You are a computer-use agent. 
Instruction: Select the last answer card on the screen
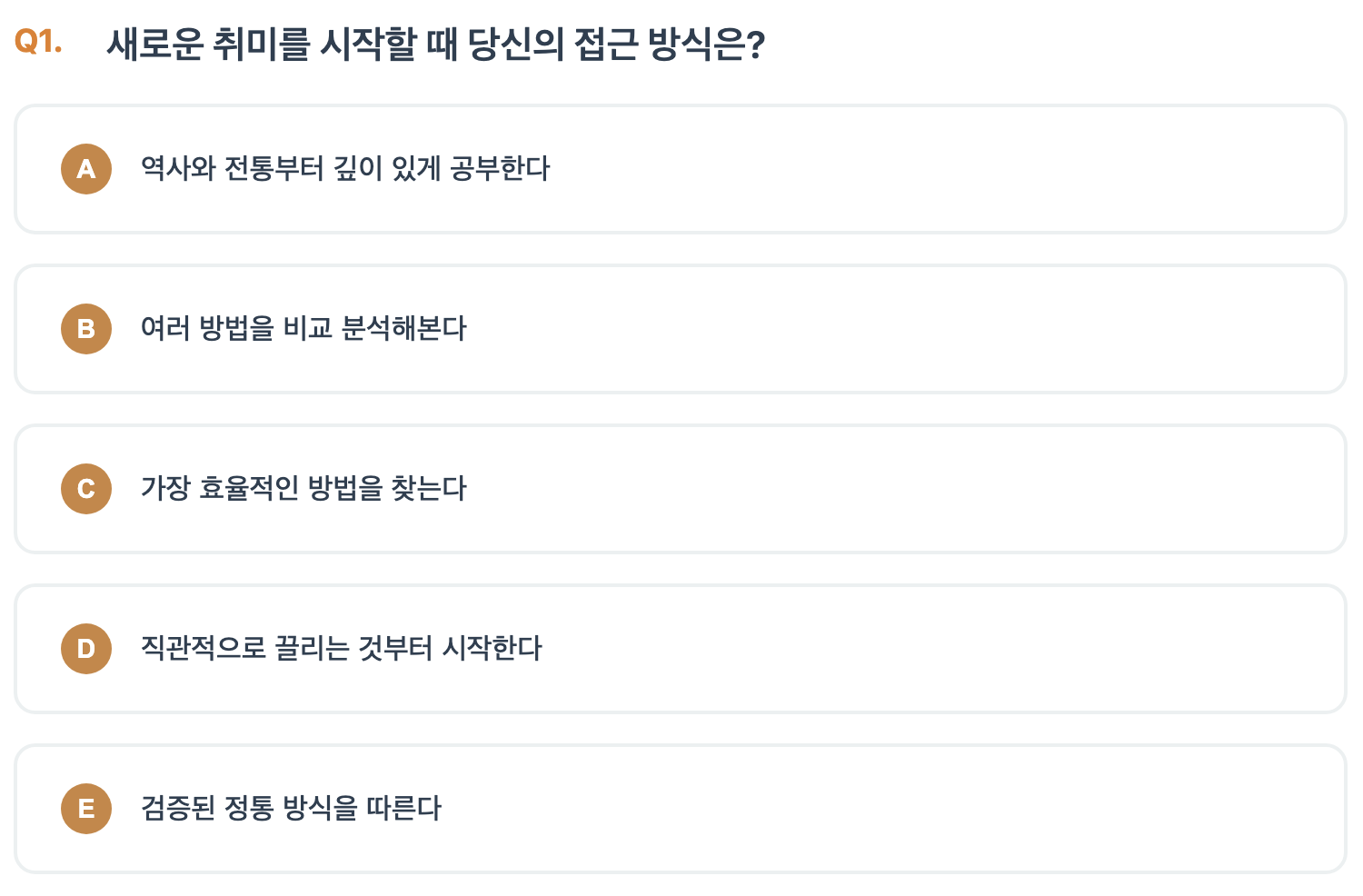coord(681,808)
